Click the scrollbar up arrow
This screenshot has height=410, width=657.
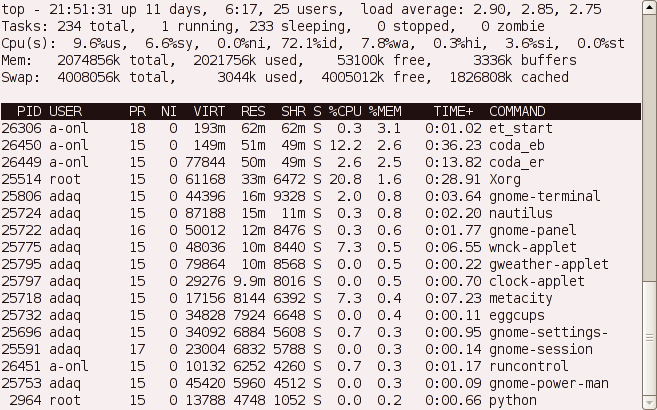[649, 7]
